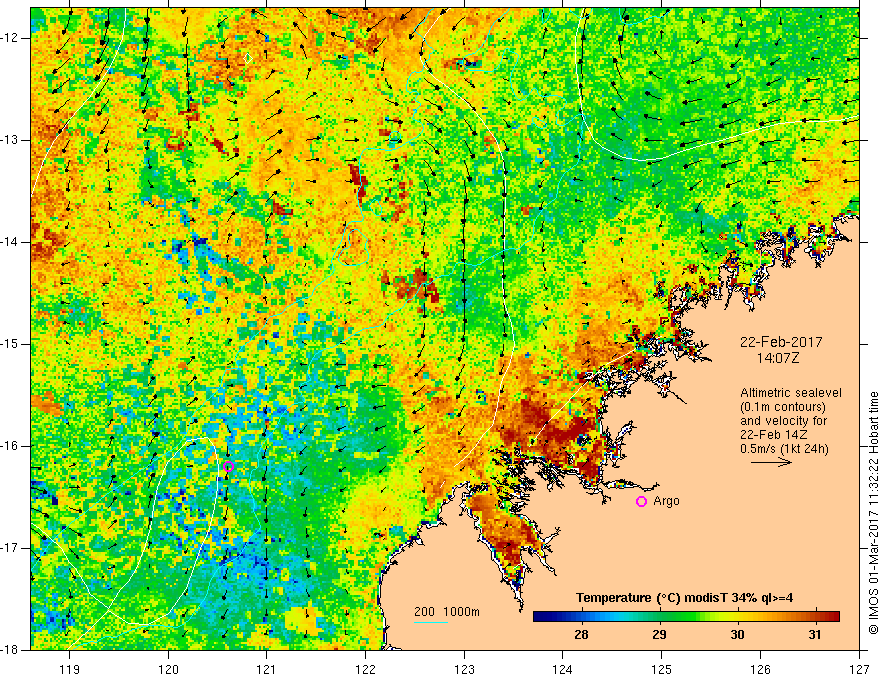Click the -15 latitude axis label
The image size is (880, 680).
(x=11, y=344)
